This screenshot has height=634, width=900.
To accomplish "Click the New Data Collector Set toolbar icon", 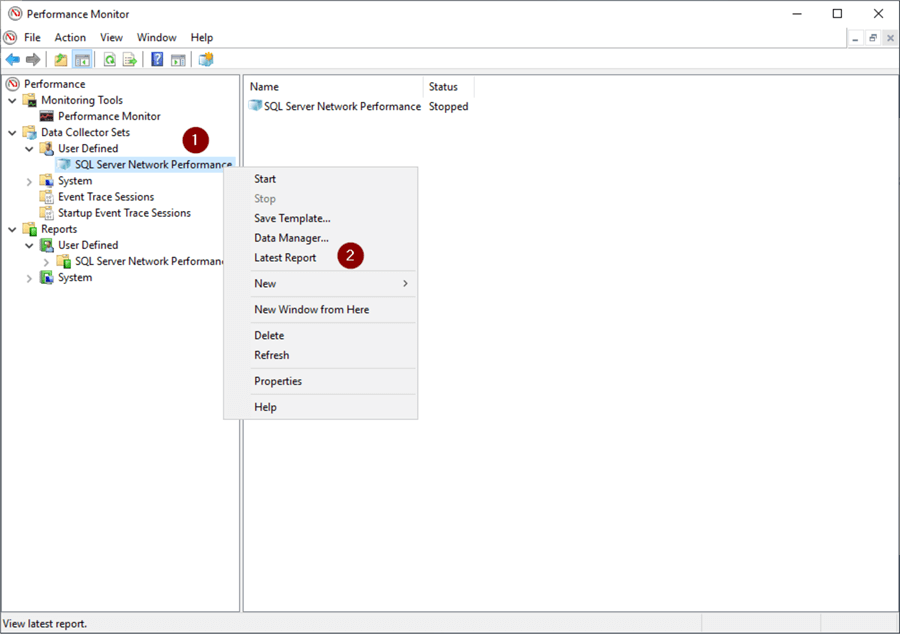I will [x=206, y=60].
